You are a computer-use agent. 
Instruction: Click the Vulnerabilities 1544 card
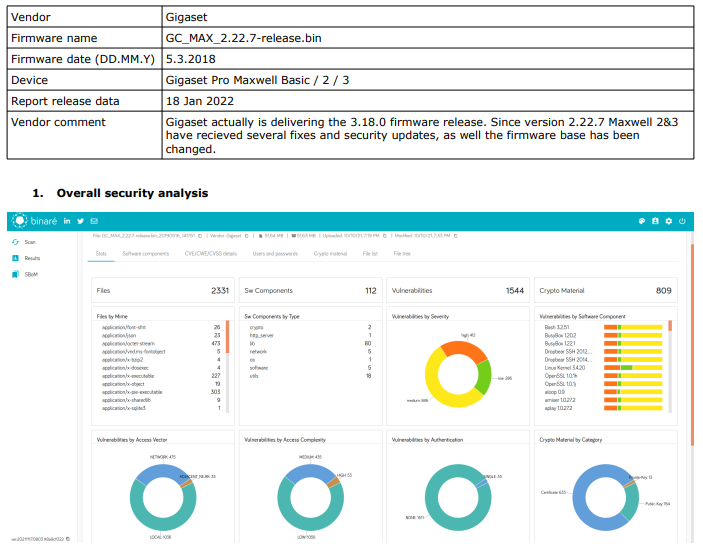(458, 290)
